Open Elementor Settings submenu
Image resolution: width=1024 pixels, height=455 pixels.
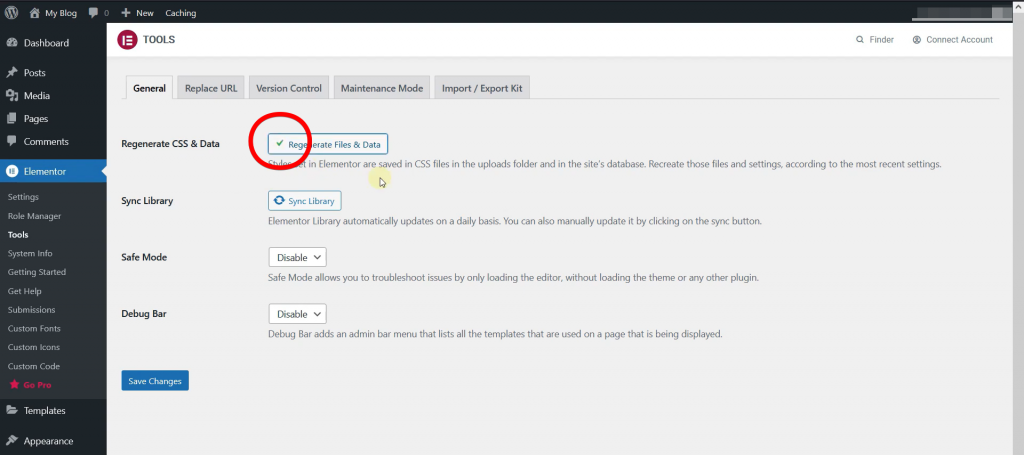(24, 196)
